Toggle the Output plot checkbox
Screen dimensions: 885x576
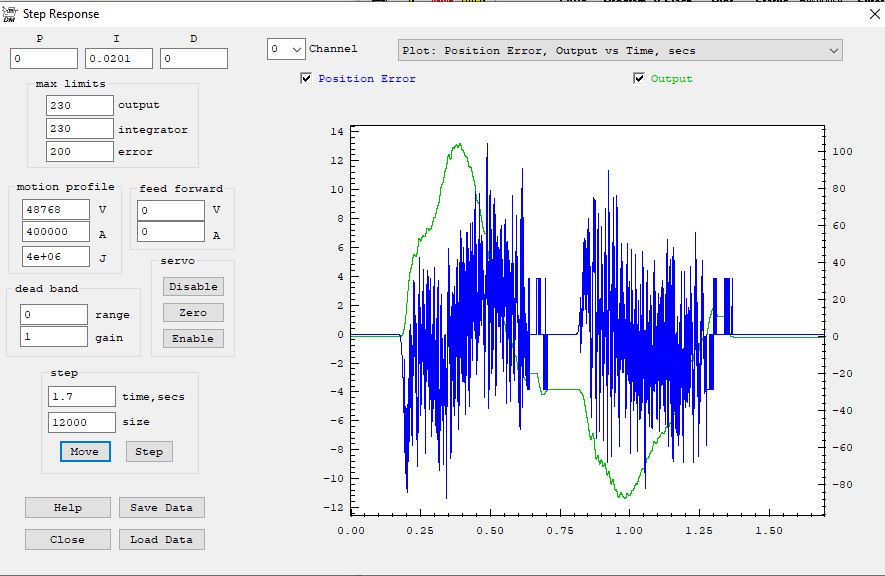tap(639, 79)
